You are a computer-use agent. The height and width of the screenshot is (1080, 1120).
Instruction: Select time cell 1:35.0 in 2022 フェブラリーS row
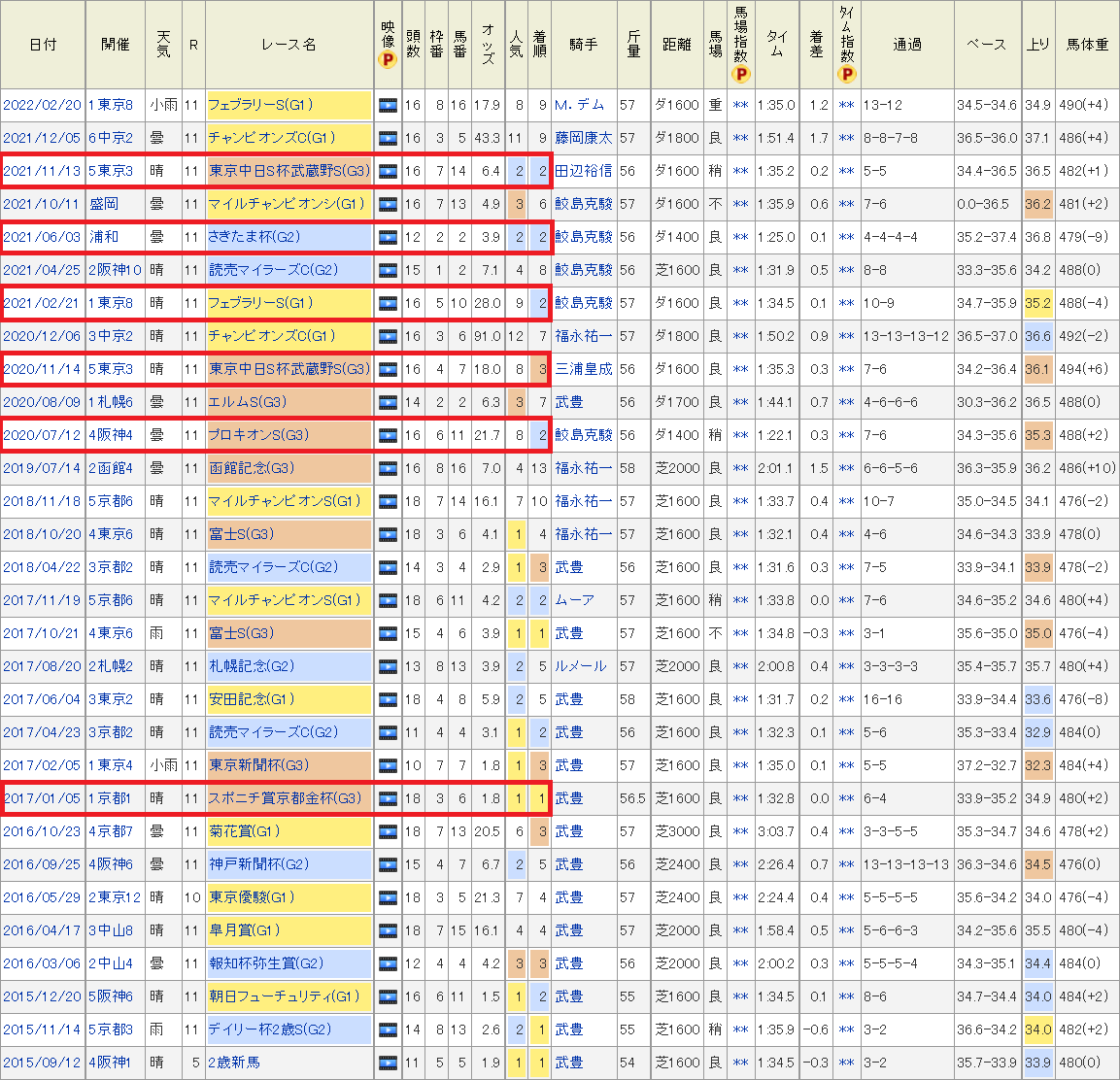(x=776, y=105)
